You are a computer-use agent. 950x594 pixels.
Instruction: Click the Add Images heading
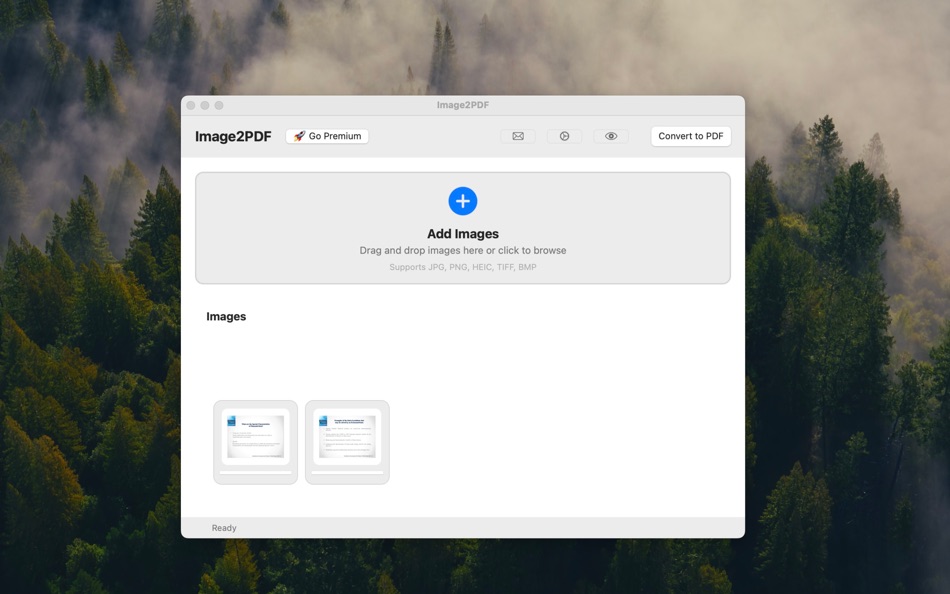pos(462,233)
